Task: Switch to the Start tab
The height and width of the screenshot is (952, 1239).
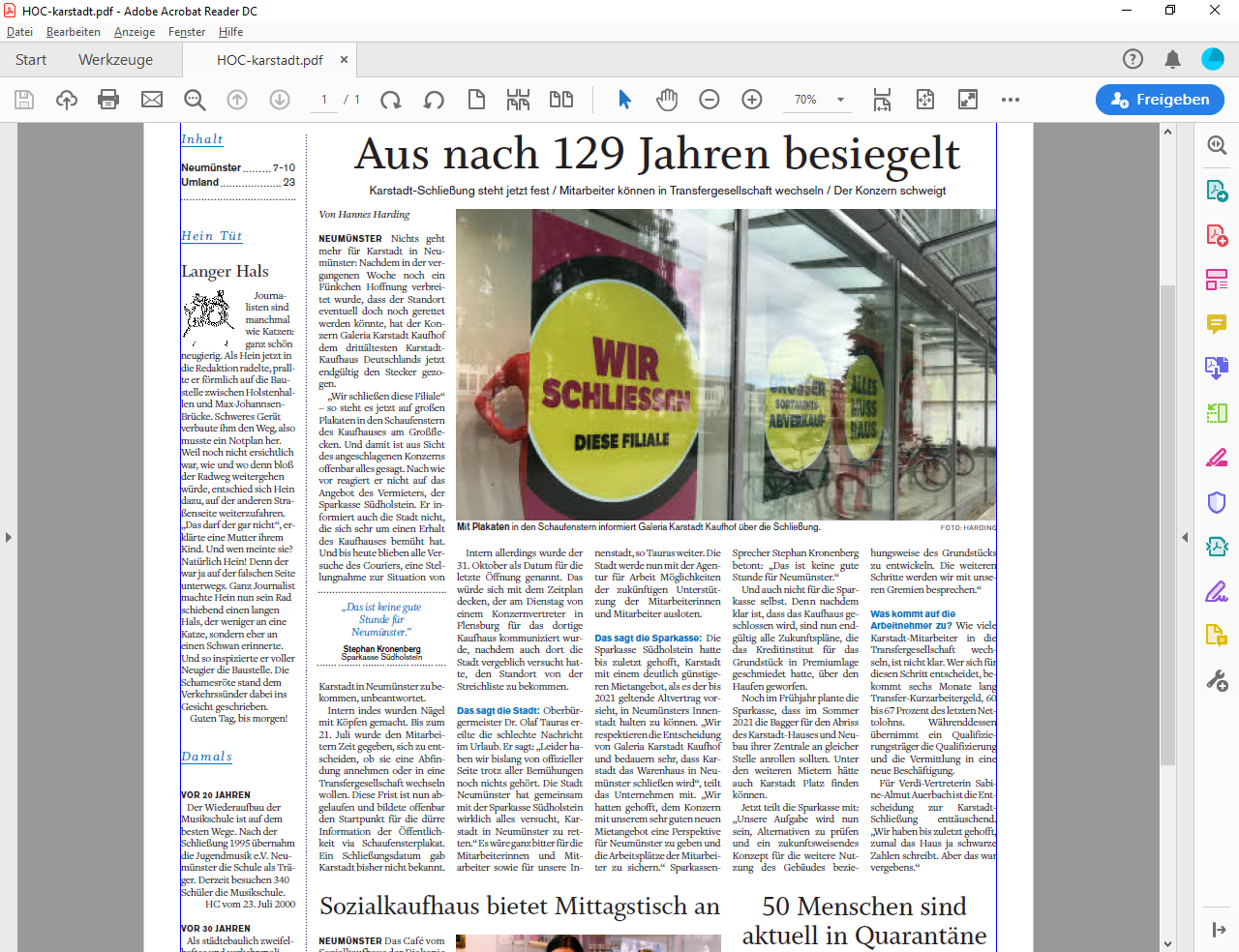Action: [31, 60]
